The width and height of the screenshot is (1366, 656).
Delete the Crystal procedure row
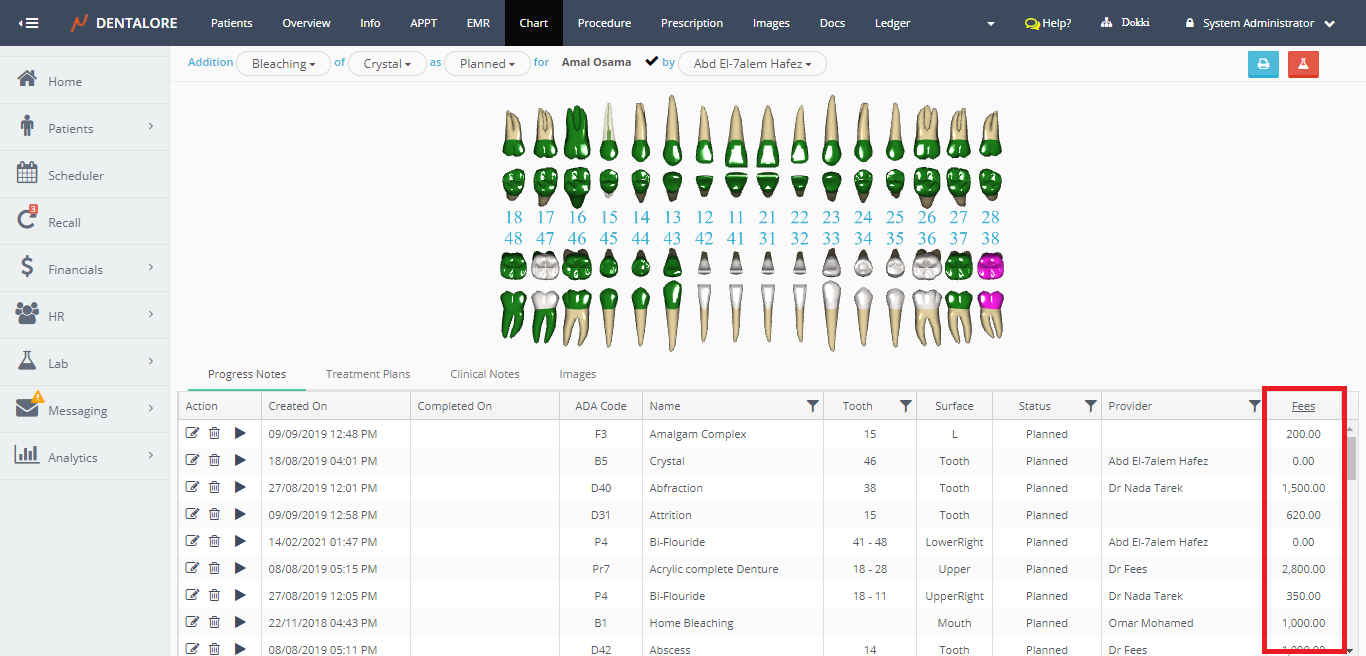click(214, 461)
